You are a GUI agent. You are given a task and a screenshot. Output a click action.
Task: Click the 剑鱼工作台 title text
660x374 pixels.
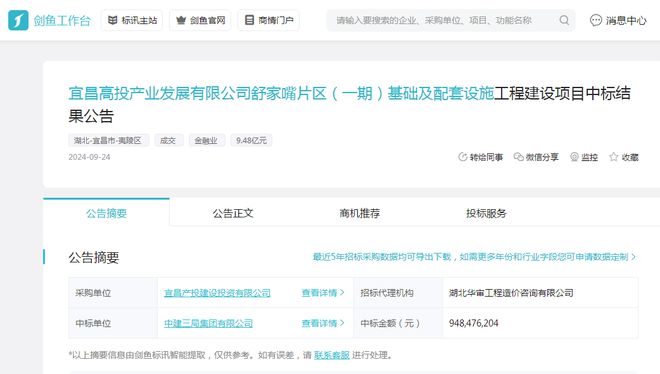click(62, 20)
